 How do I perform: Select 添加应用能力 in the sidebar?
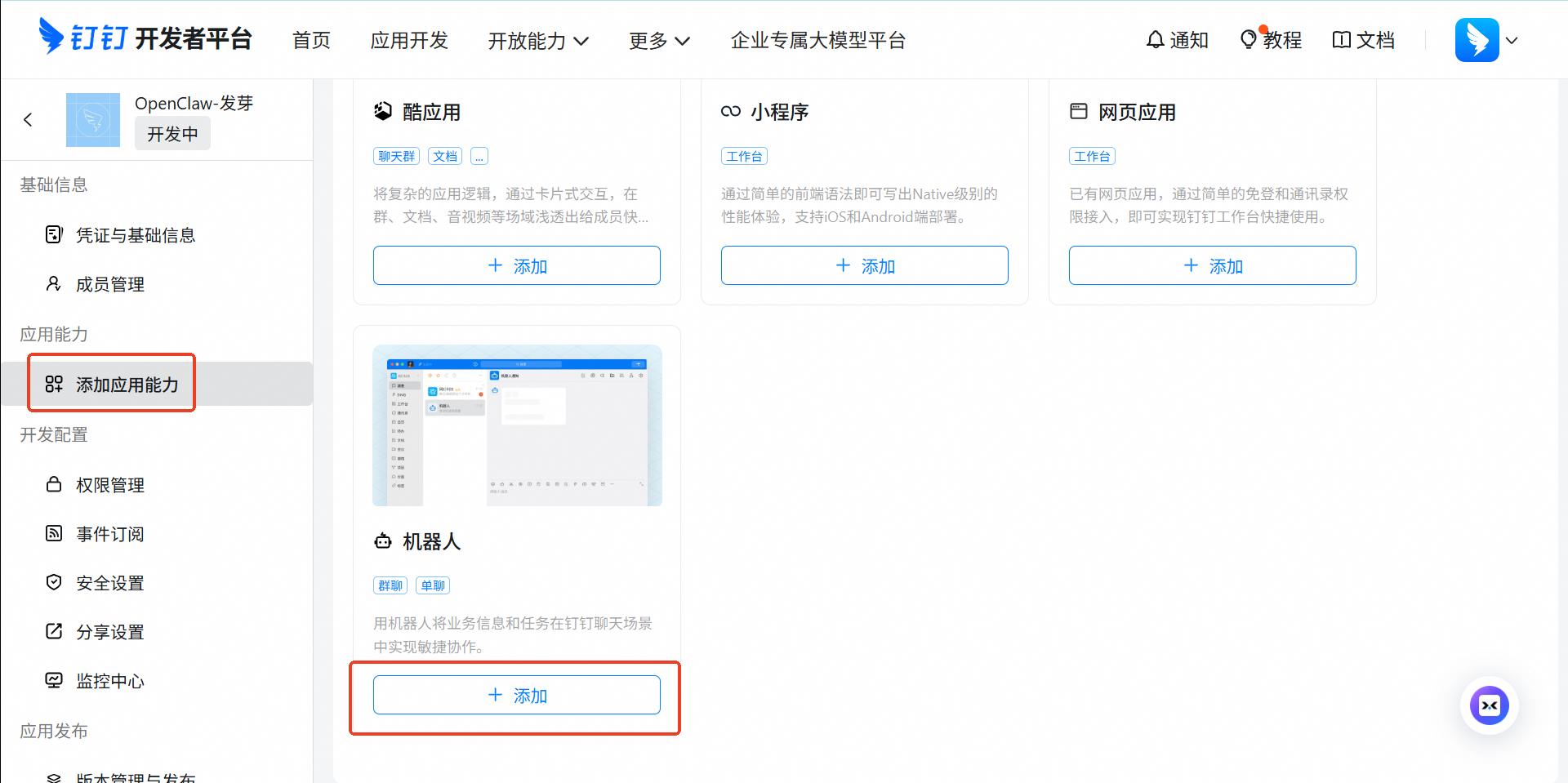(127, 384)
